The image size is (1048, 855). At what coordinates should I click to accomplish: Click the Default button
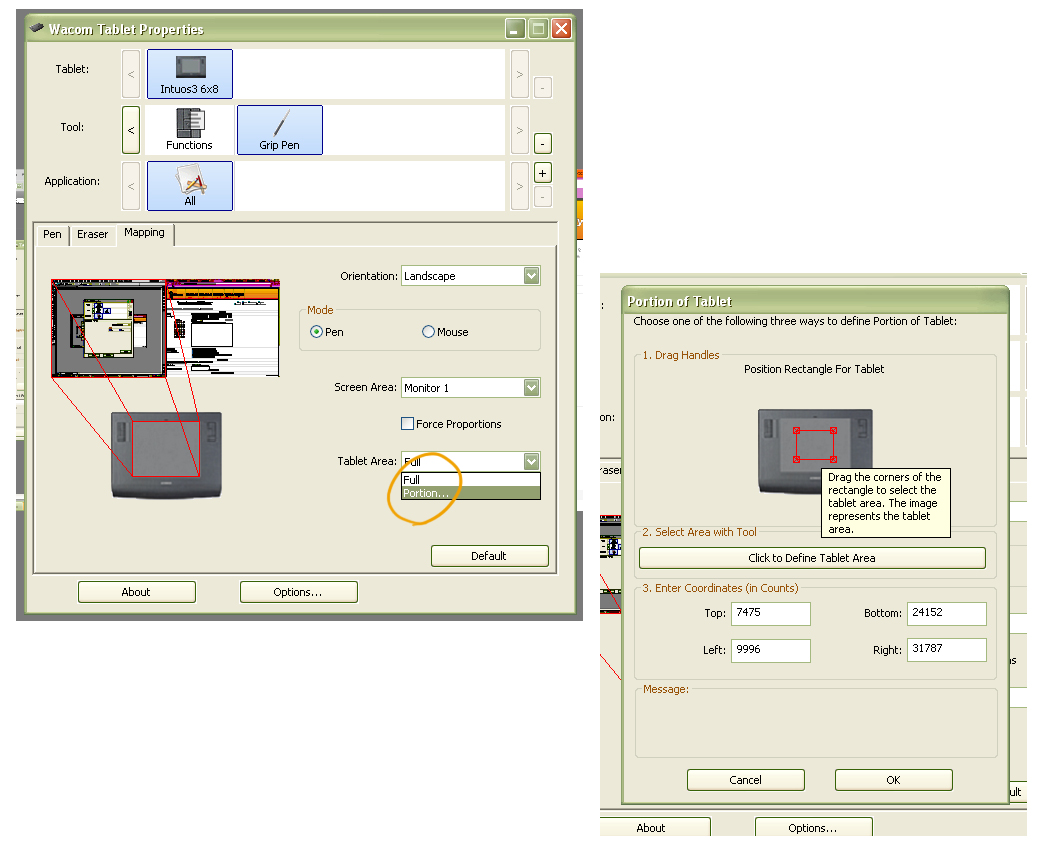[x=489, y=556]
